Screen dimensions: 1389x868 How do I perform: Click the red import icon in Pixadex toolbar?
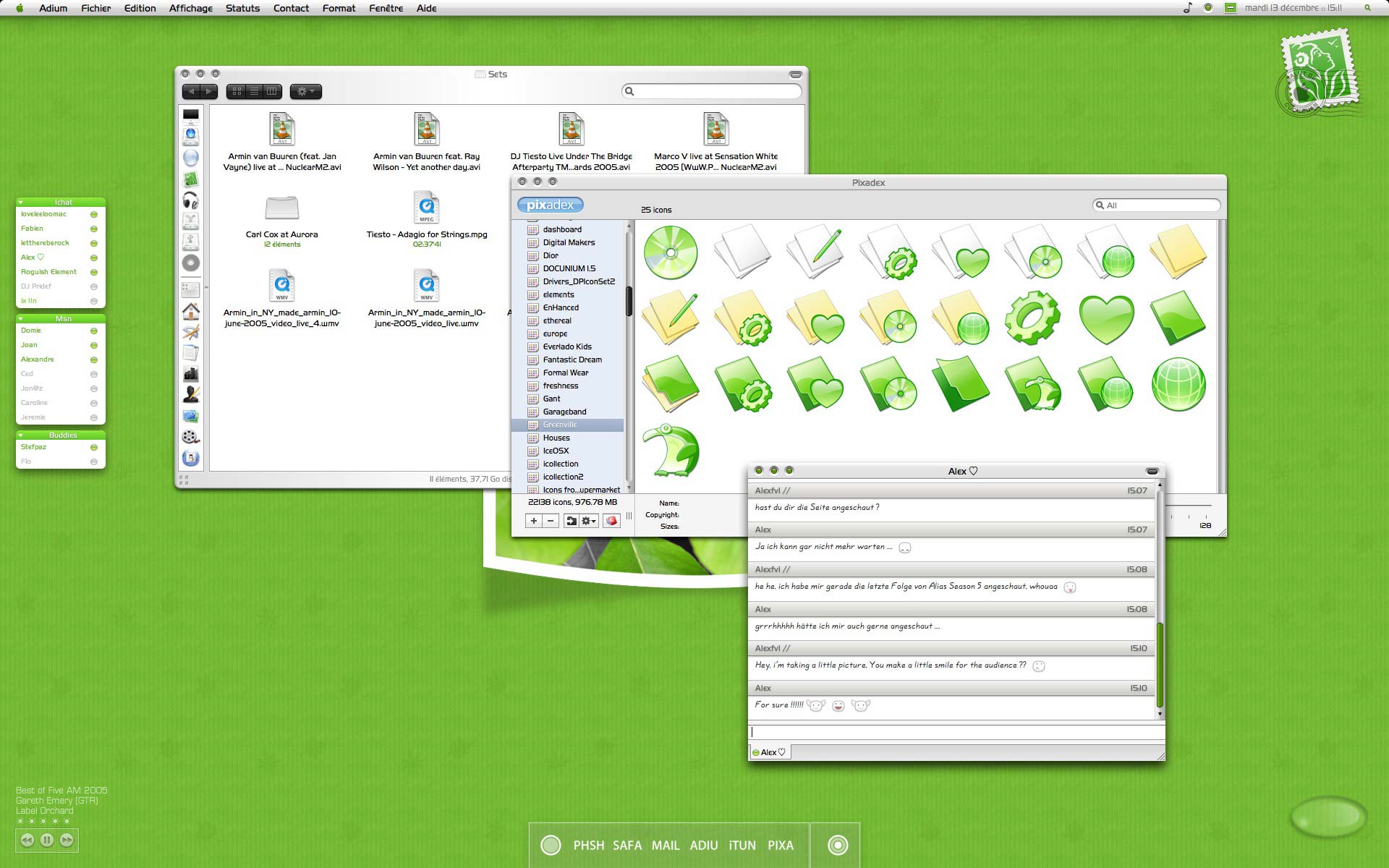point(611,521)
